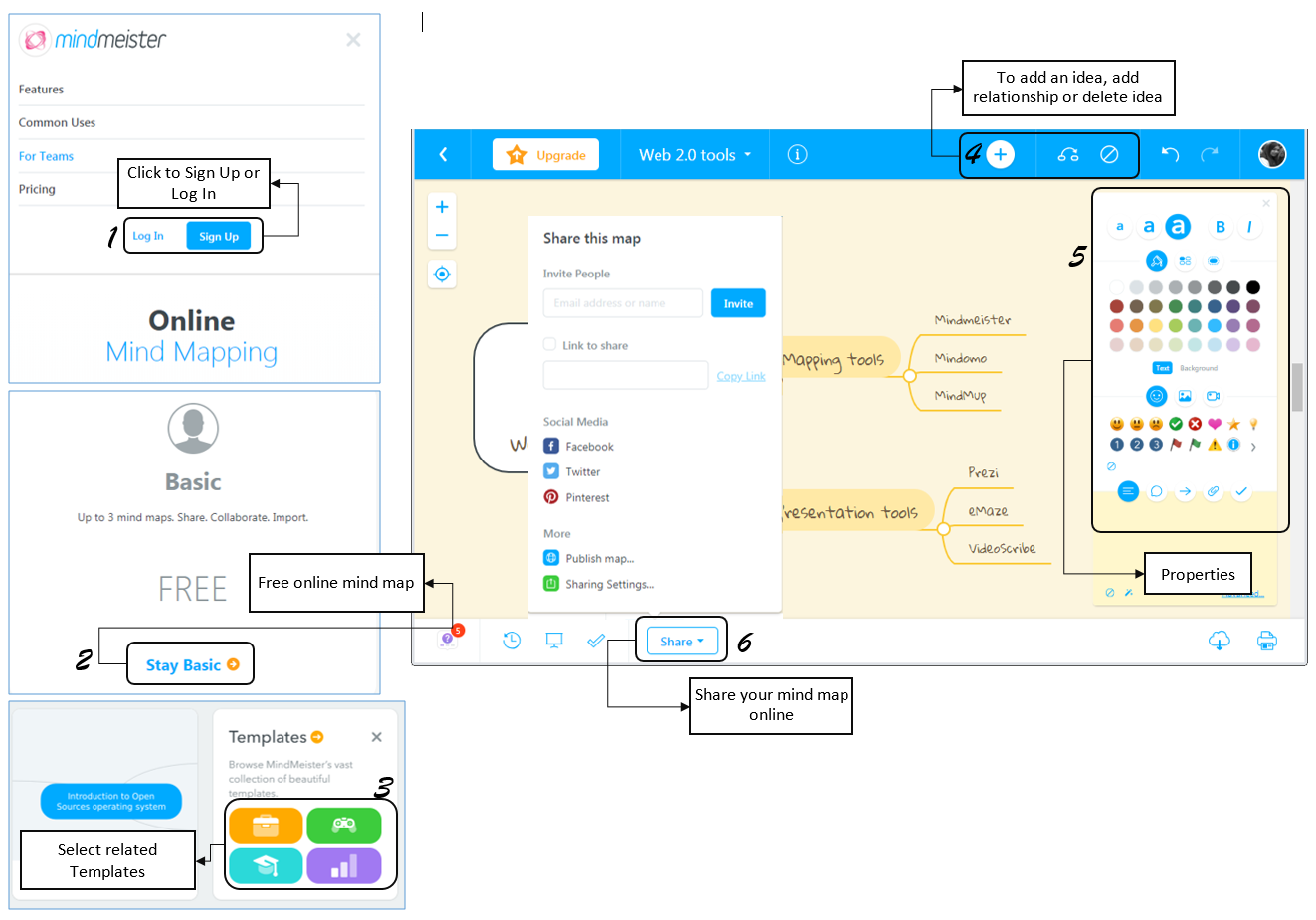
Task: Redo the last undone action
Action: [x=1210, y=154]
